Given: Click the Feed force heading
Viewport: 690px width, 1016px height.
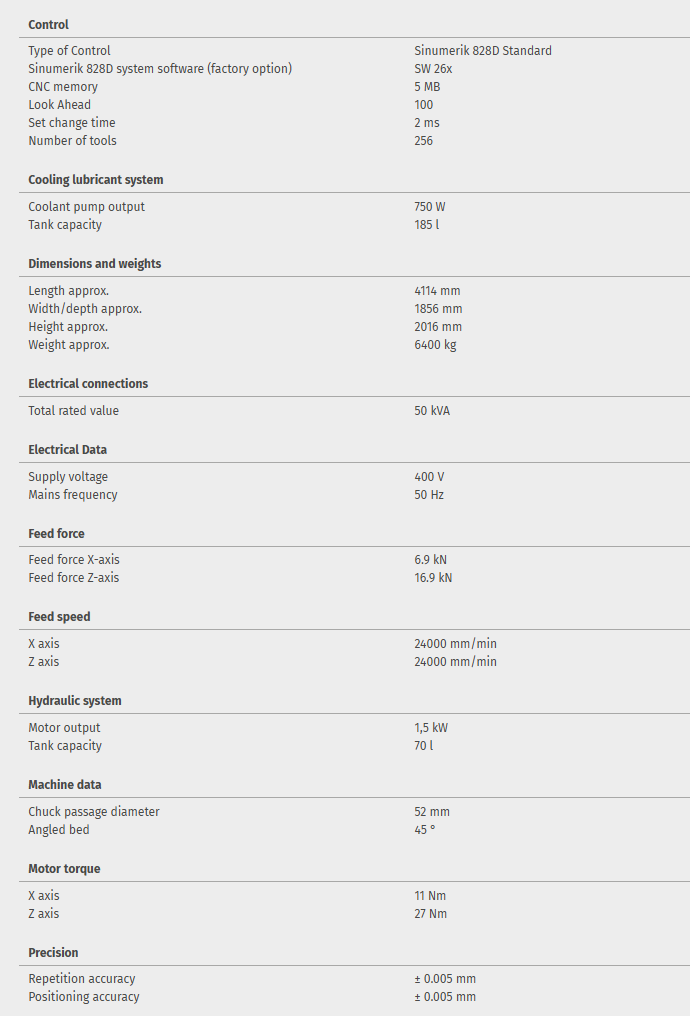Looking at the screenshot, I should pyautogui.click(x=57, y=534).
